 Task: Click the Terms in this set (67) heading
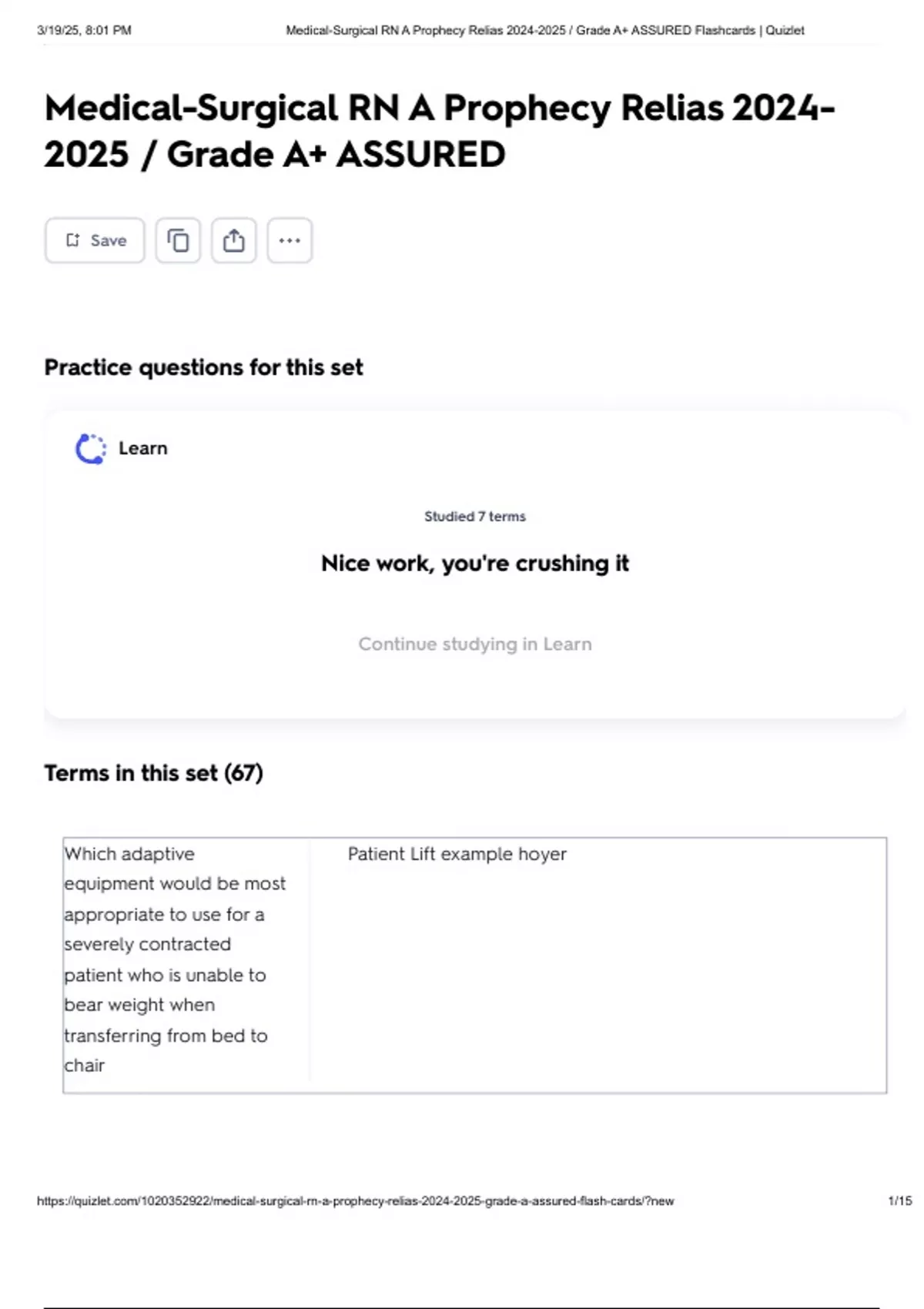tap(153, 773)
